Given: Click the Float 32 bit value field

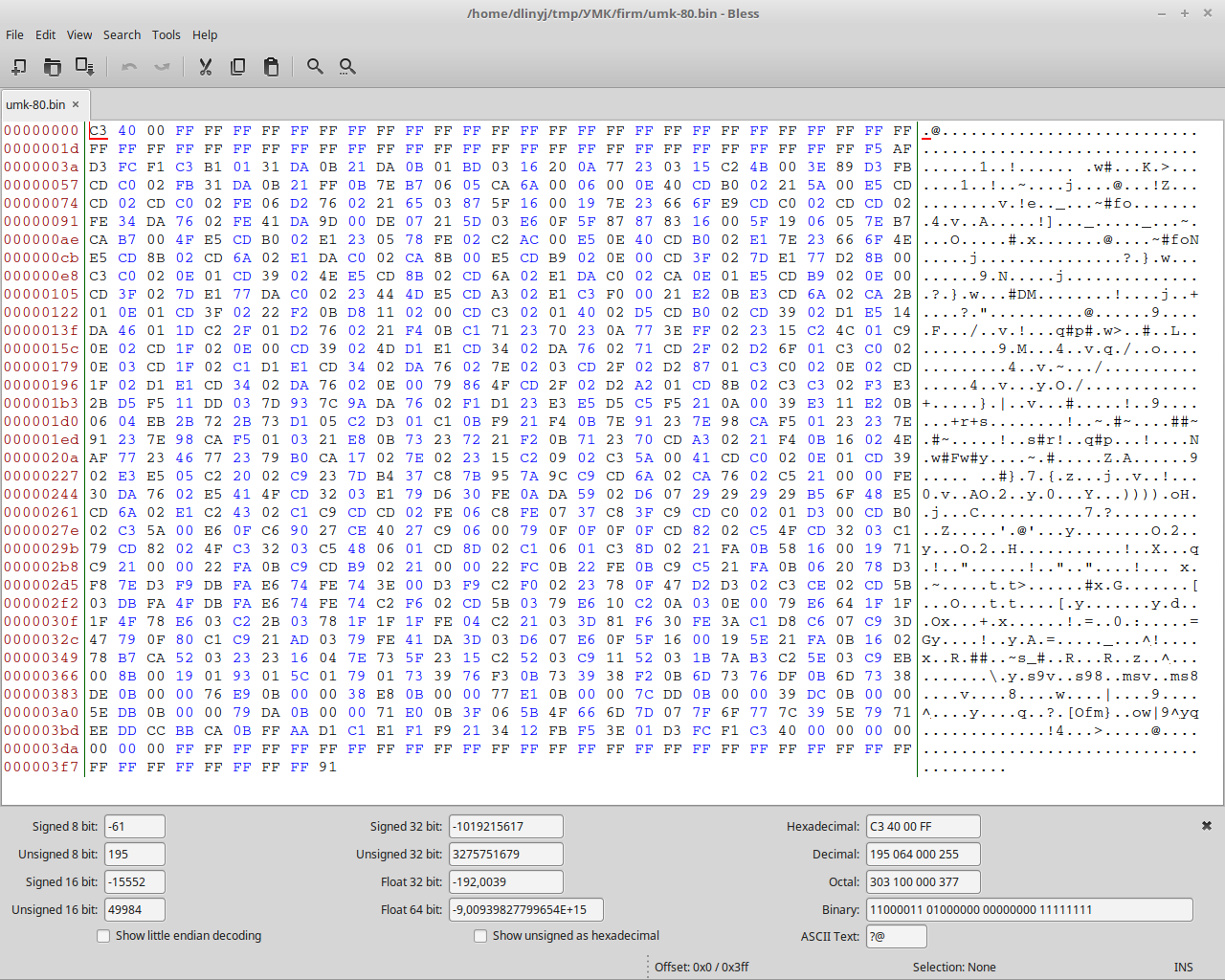Looking at the screenshot, I should click(505, 882).
